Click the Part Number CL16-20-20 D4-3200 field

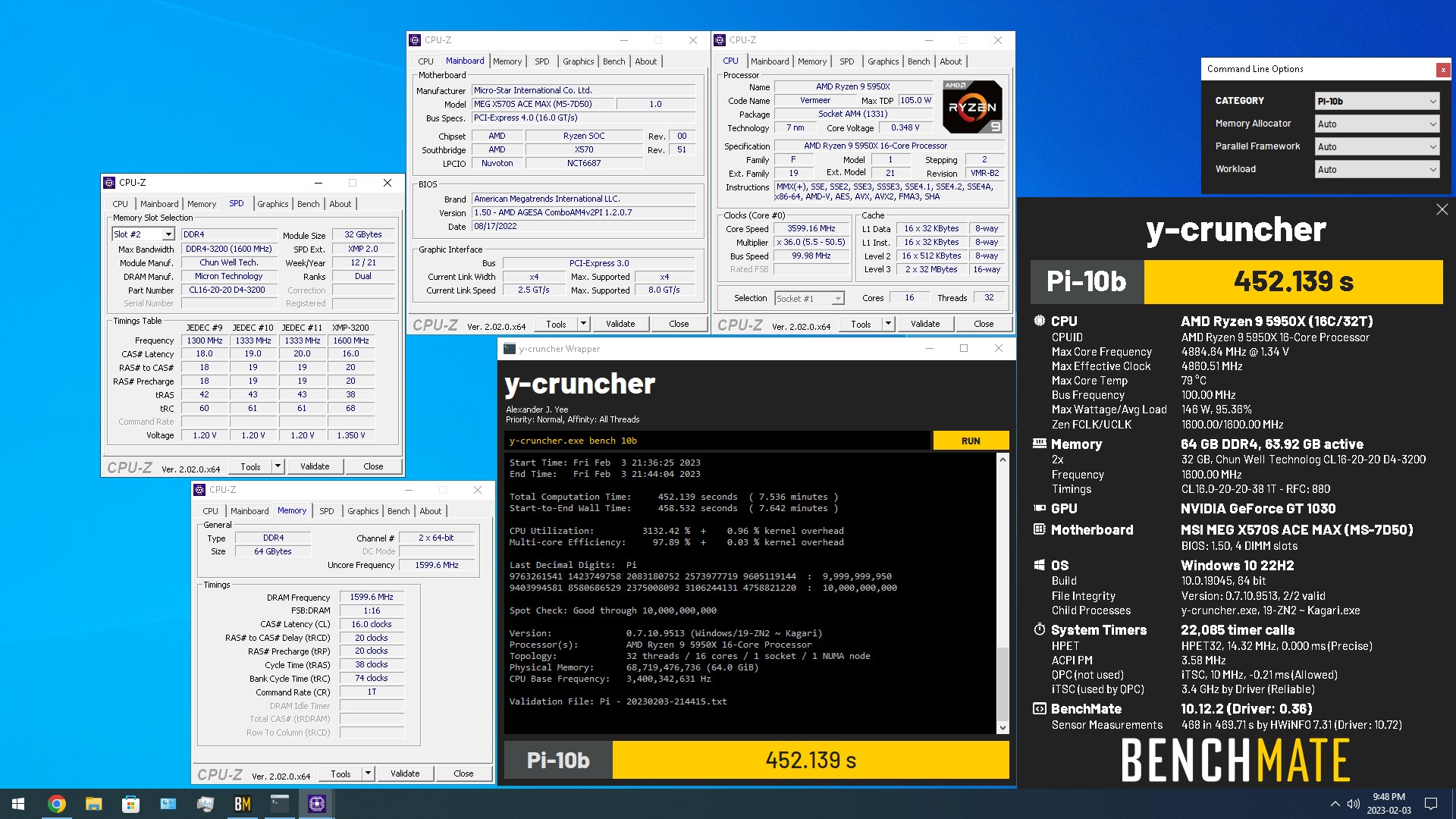(227, 290)
